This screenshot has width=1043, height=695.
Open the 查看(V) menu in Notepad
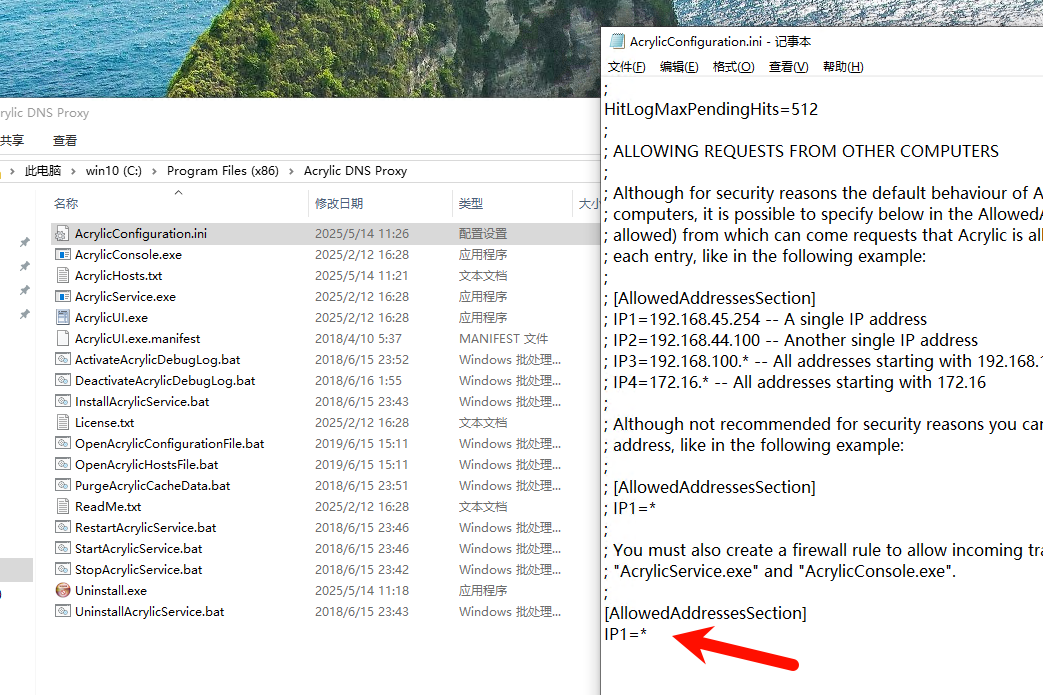(788, 67)
